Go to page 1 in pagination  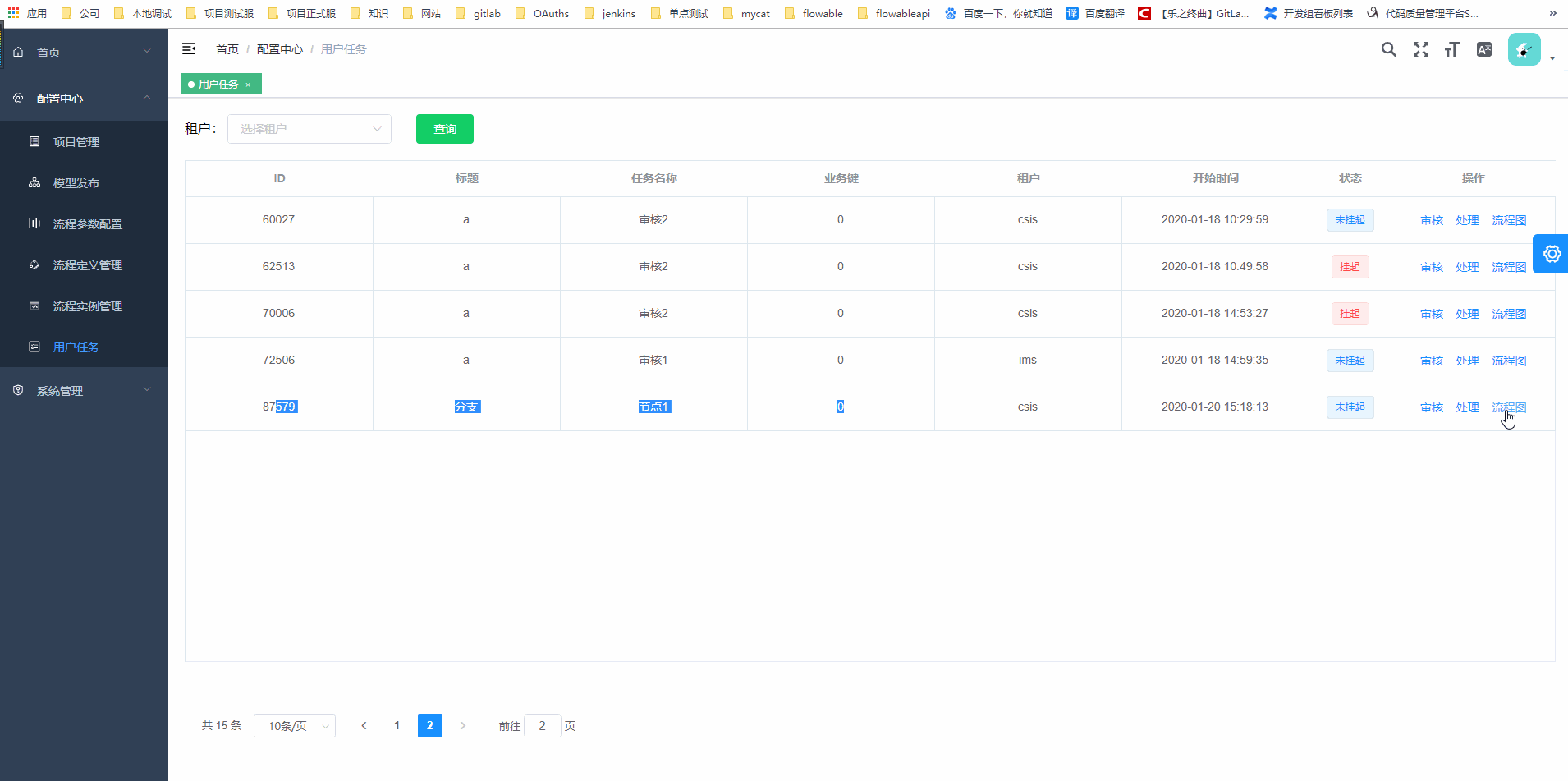click(x=397, y=726)
